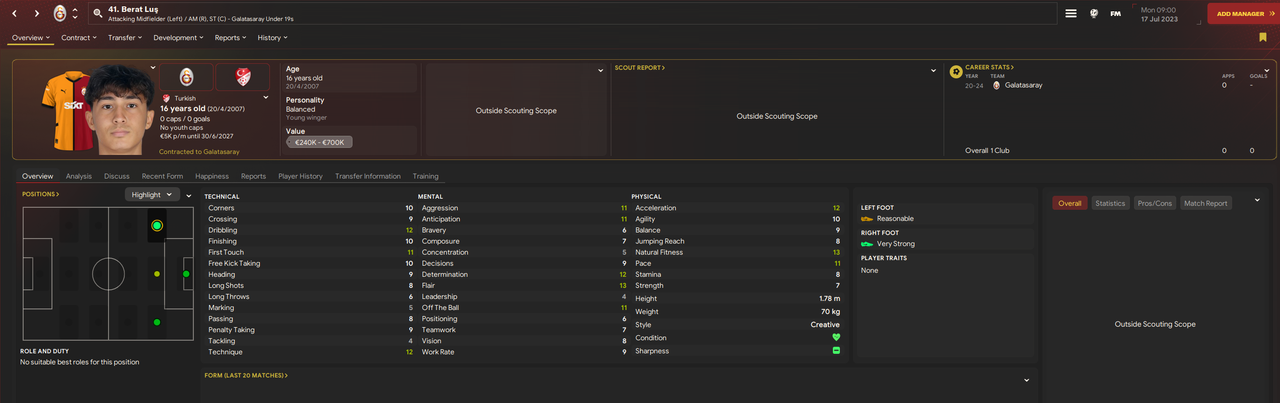Click the Career Stats football icon
1280x403 pixels.
tap(956, 72)
